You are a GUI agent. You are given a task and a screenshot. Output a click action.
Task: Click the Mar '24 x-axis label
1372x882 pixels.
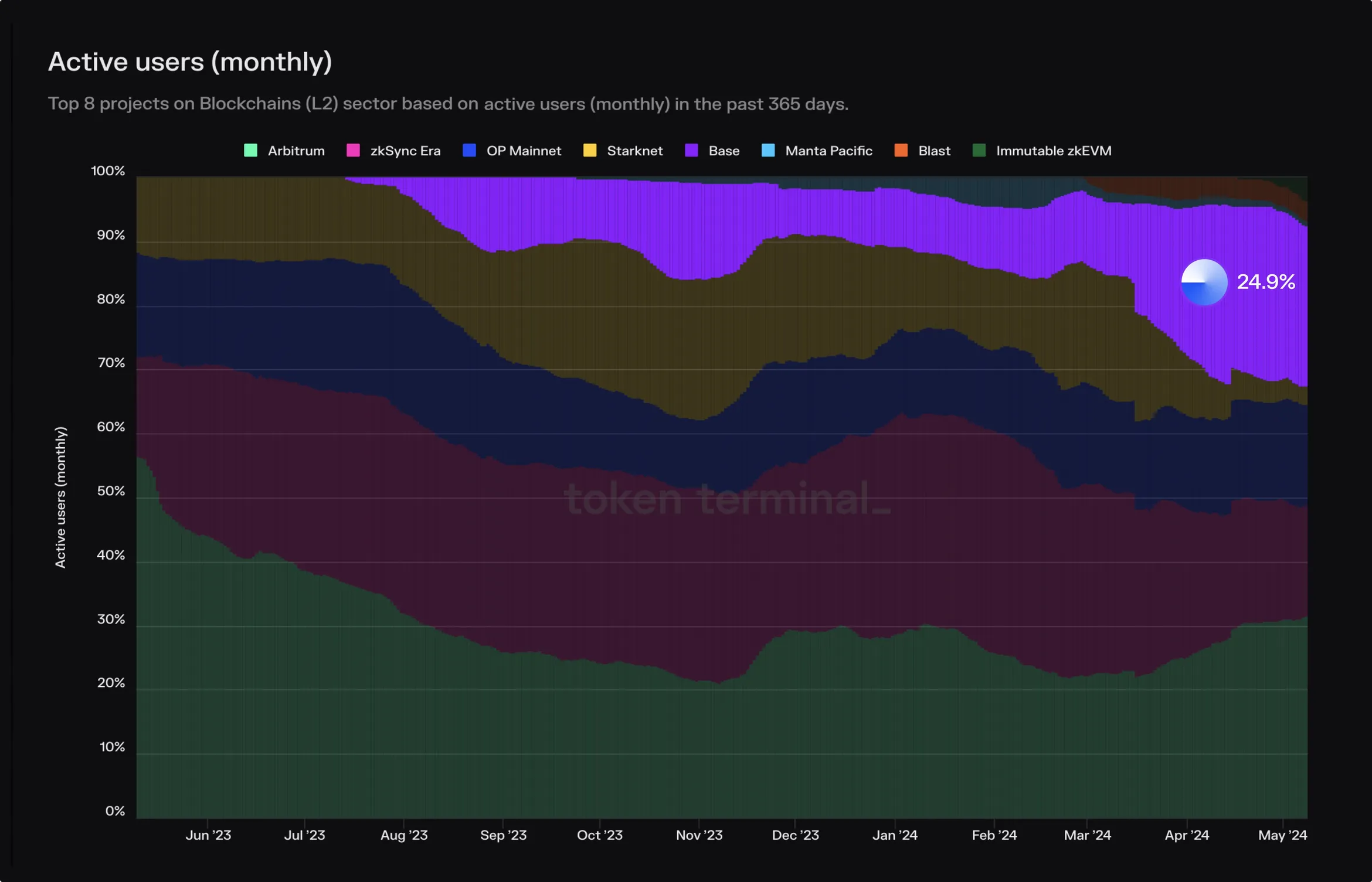point(1087,835)
